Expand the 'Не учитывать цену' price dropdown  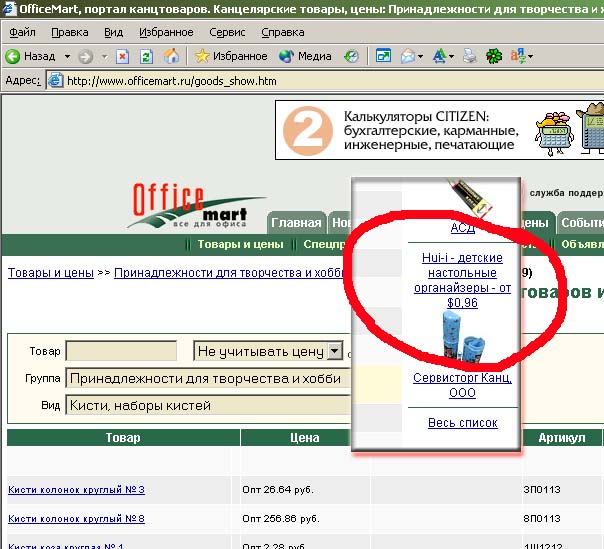pos(334,351)
